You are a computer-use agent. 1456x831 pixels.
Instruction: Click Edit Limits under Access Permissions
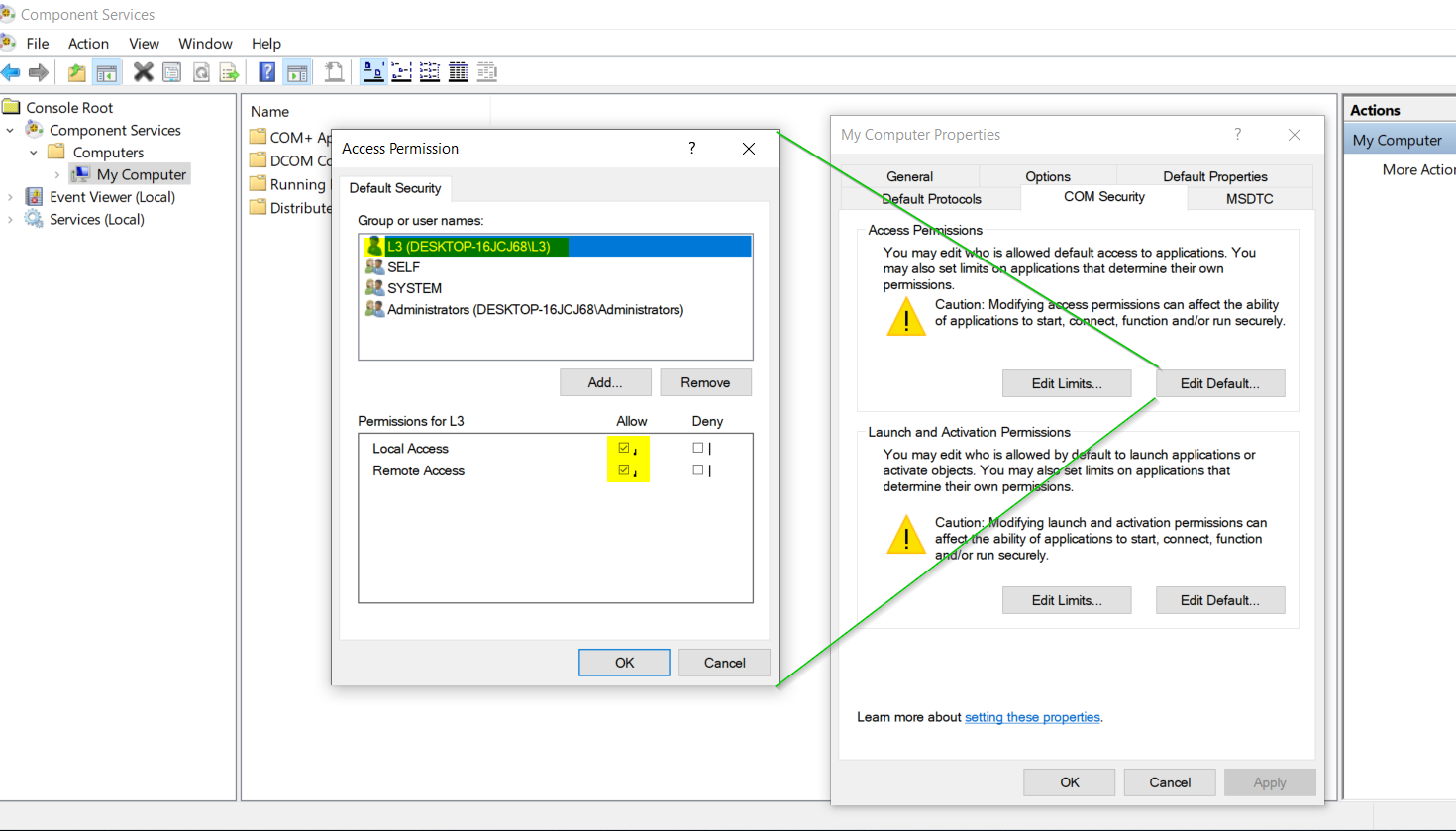click(1067, 383)
